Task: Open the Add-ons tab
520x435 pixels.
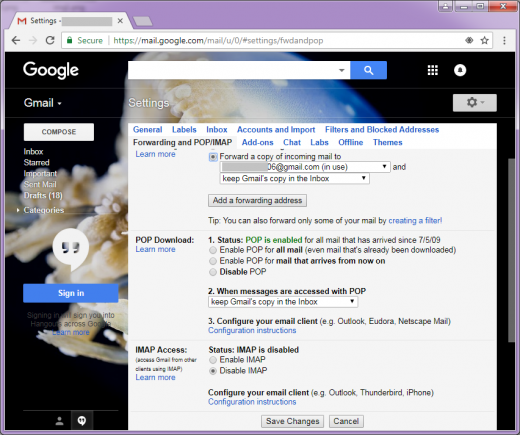Action: (x=257, y=142)
